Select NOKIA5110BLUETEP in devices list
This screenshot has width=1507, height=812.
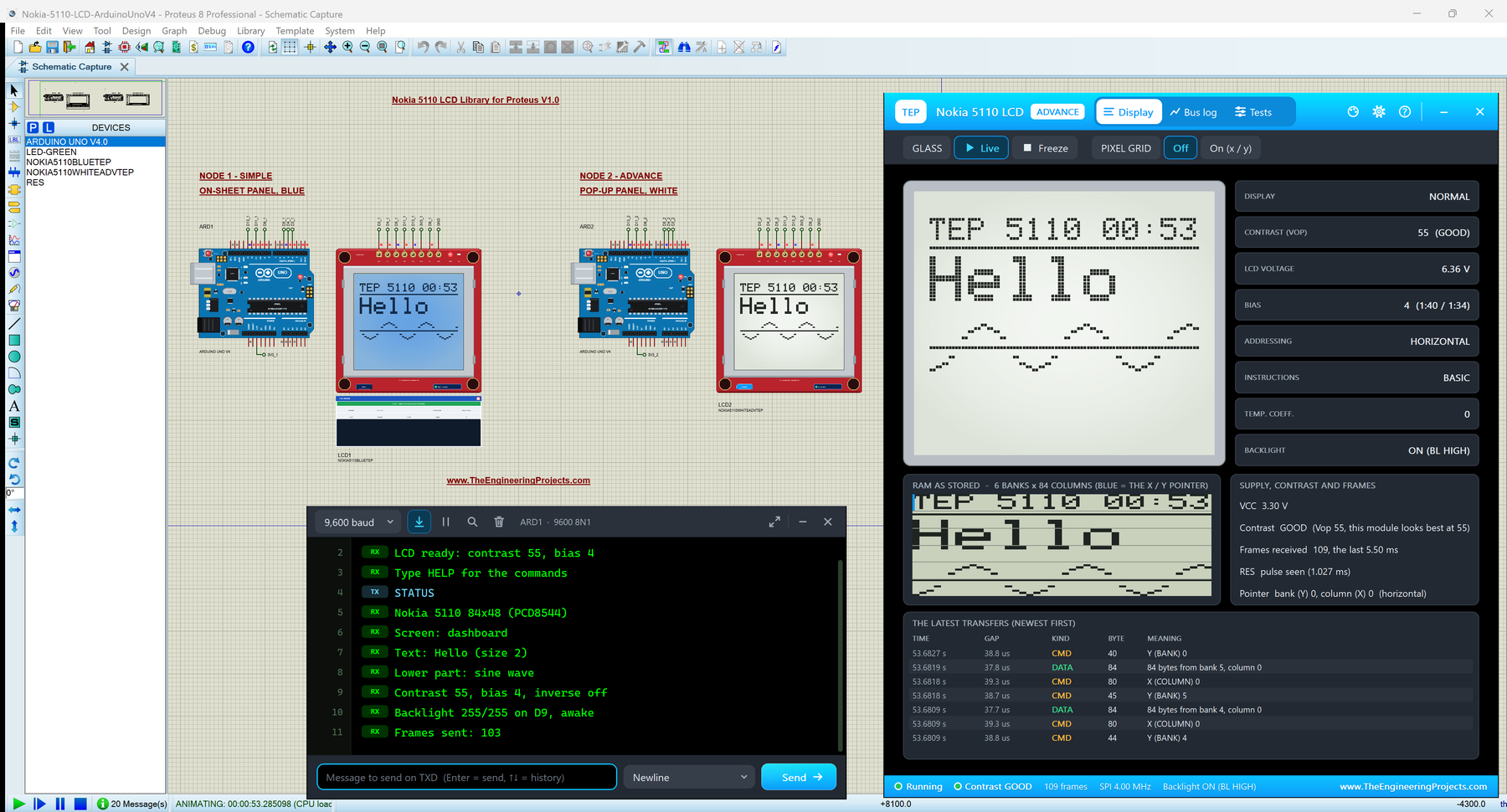69,162
